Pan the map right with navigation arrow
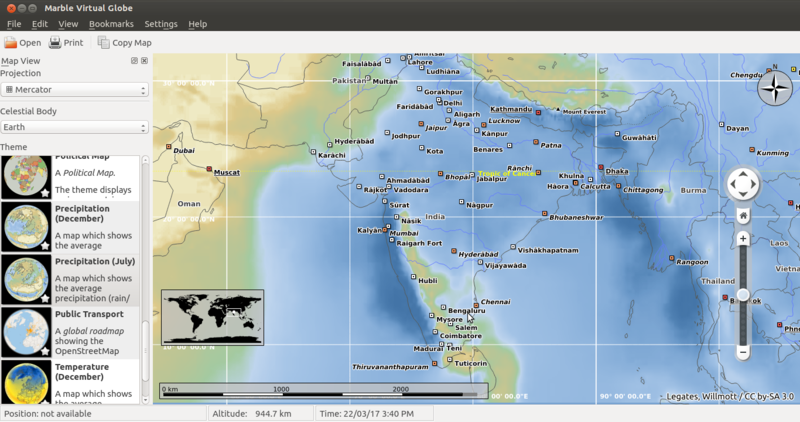 (x=753, y=184)
